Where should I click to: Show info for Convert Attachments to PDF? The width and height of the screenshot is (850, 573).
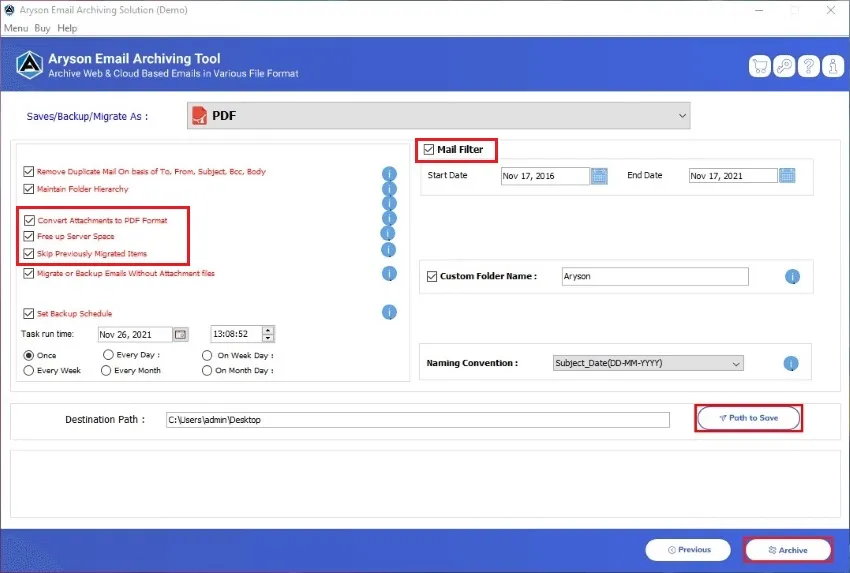click(389, 218)
